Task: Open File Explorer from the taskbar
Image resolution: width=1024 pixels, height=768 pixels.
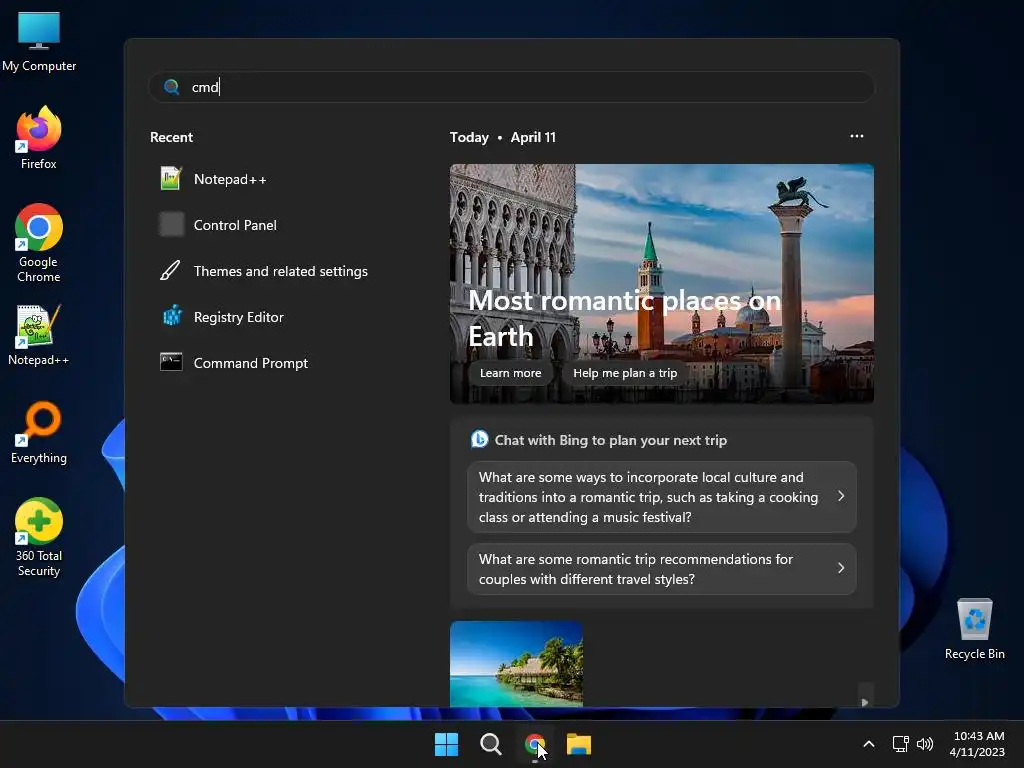Action: pos(579,744)
